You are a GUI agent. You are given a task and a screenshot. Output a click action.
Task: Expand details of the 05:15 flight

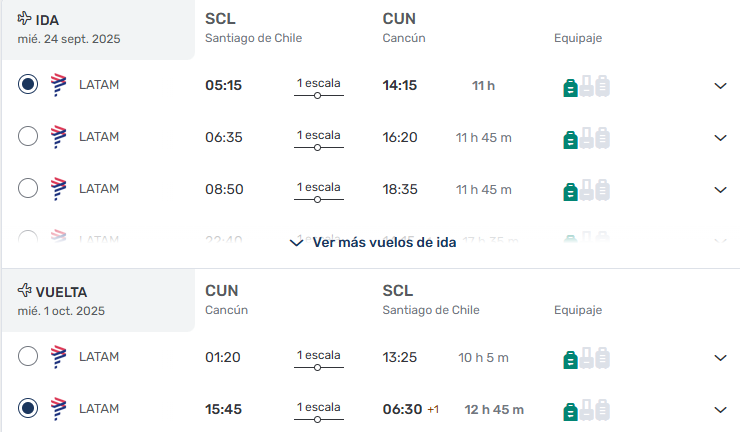pyautogui.click(x=720, y=86)
